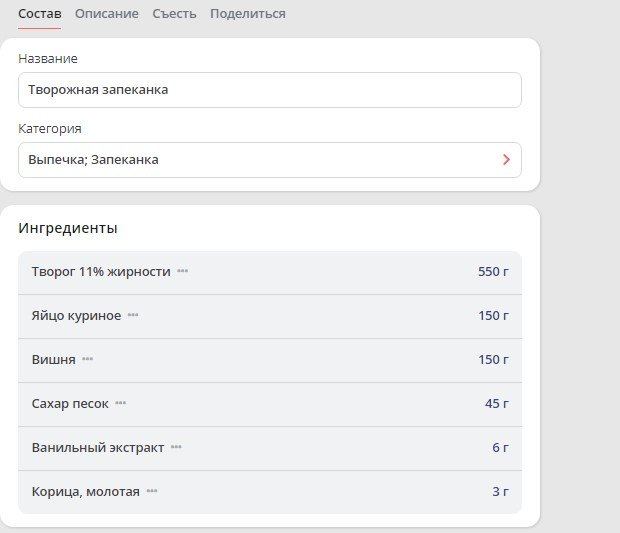Switch to the Описание tab
620x533 pixels.
click(x=107, y=14)
